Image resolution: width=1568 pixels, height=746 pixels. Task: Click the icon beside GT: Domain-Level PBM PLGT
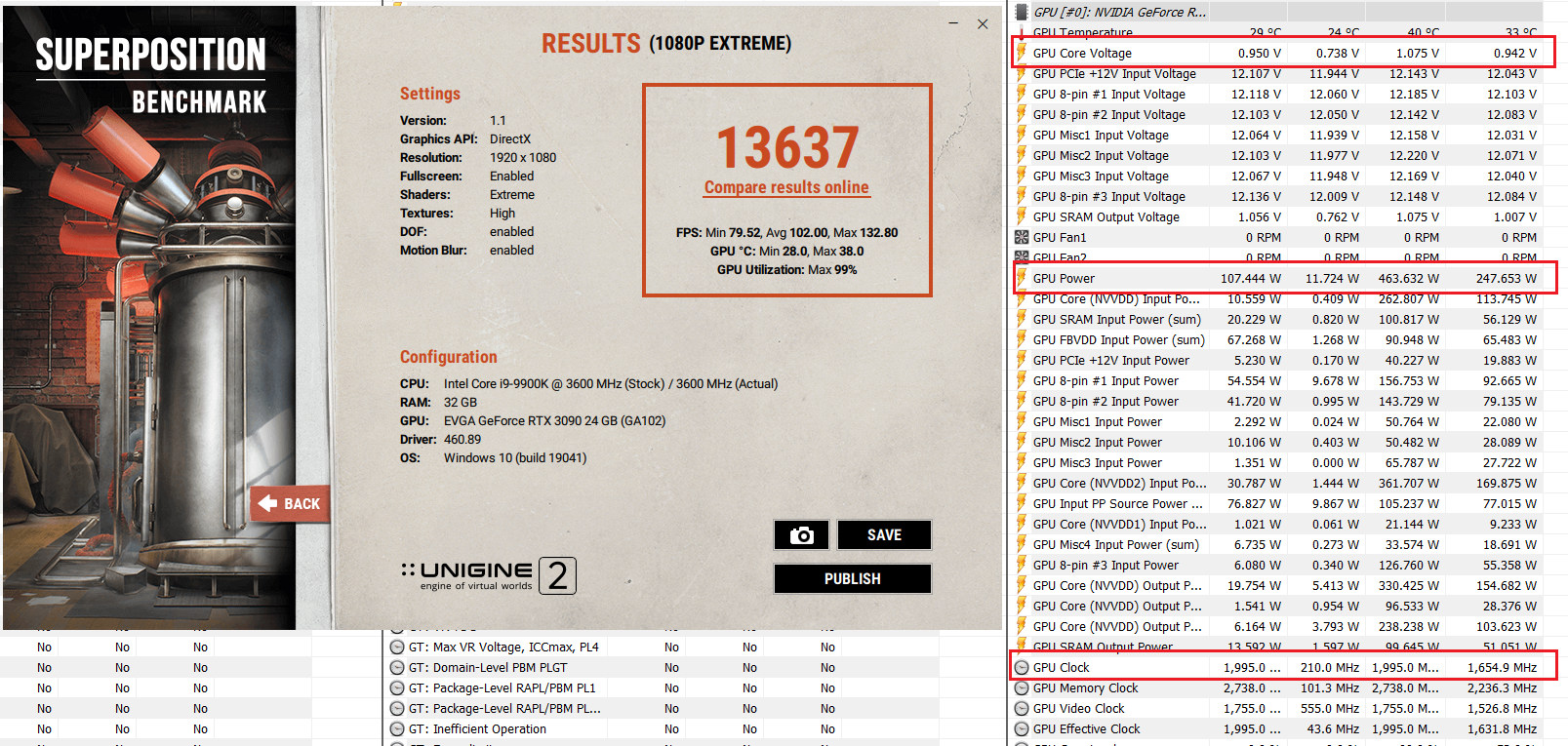click(397, 667)
